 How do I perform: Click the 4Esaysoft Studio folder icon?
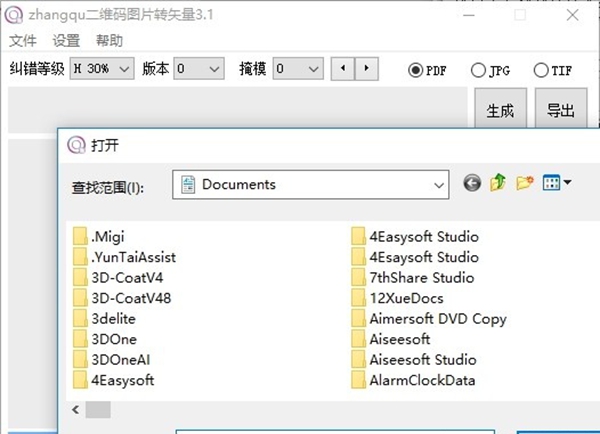coord(358,257)
